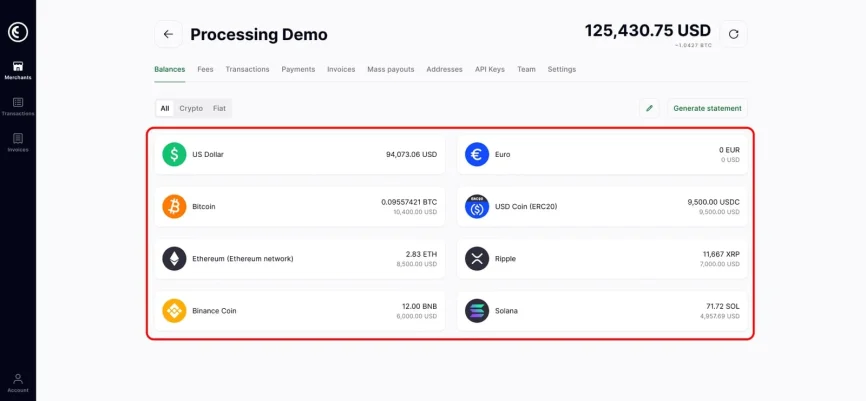
Task: Click the Ripple label
Action: 505,258
